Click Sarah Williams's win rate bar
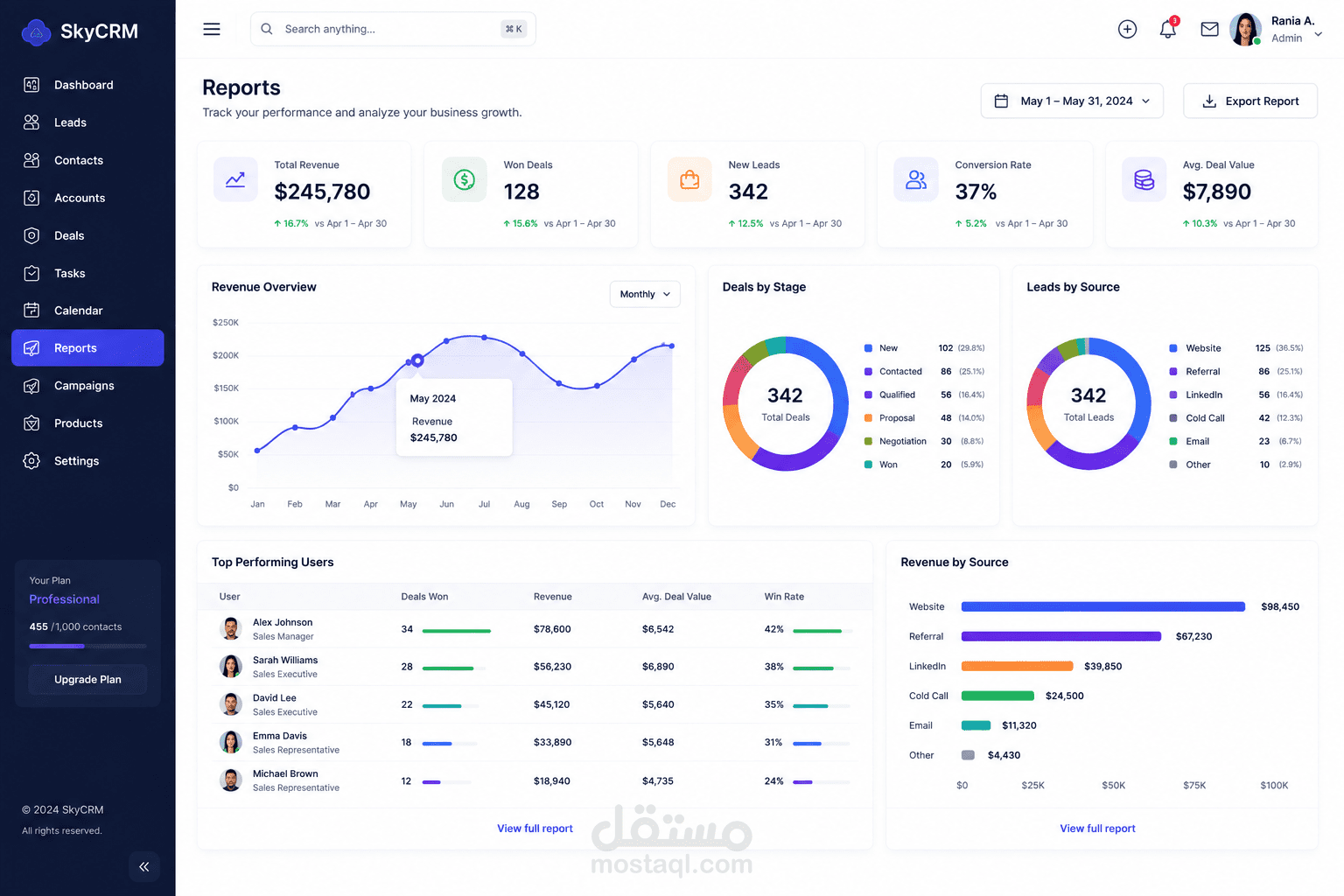1344x896 pixels. (822, 668)
